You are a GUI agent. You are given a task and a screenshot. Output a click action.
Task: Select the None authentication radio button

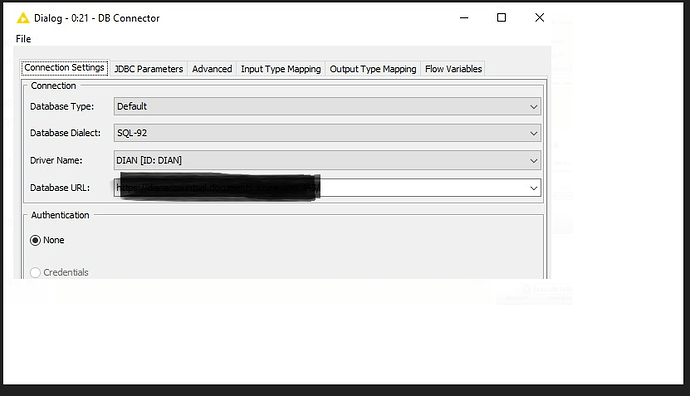pyautogui.click(x=35, y=240)
